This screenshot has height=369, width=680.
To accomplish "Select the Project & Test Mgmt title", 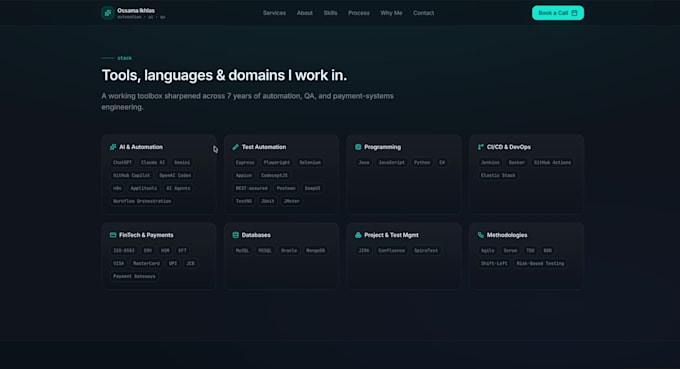I will point(391,235).
